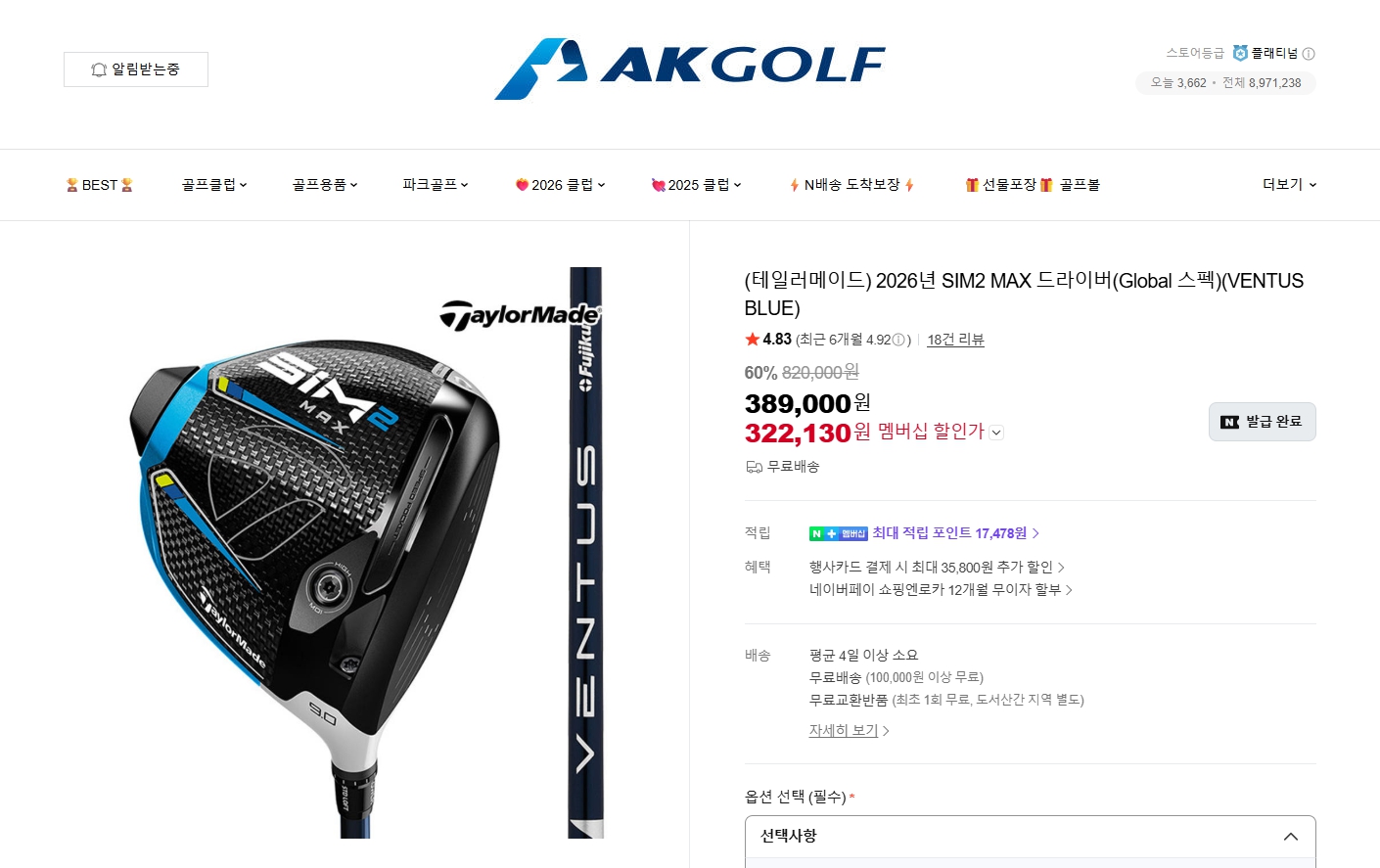Expand the 멤버십 할인가 dropdown arrow

(x=996, y=433)
